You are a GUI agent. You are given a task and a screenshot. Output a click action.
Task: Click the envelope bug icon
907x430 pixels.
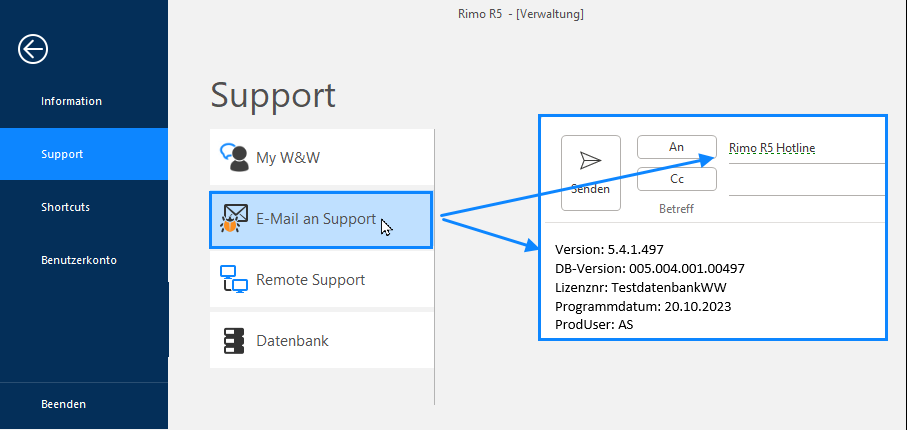pyautogui.click(x=234, y=219)
